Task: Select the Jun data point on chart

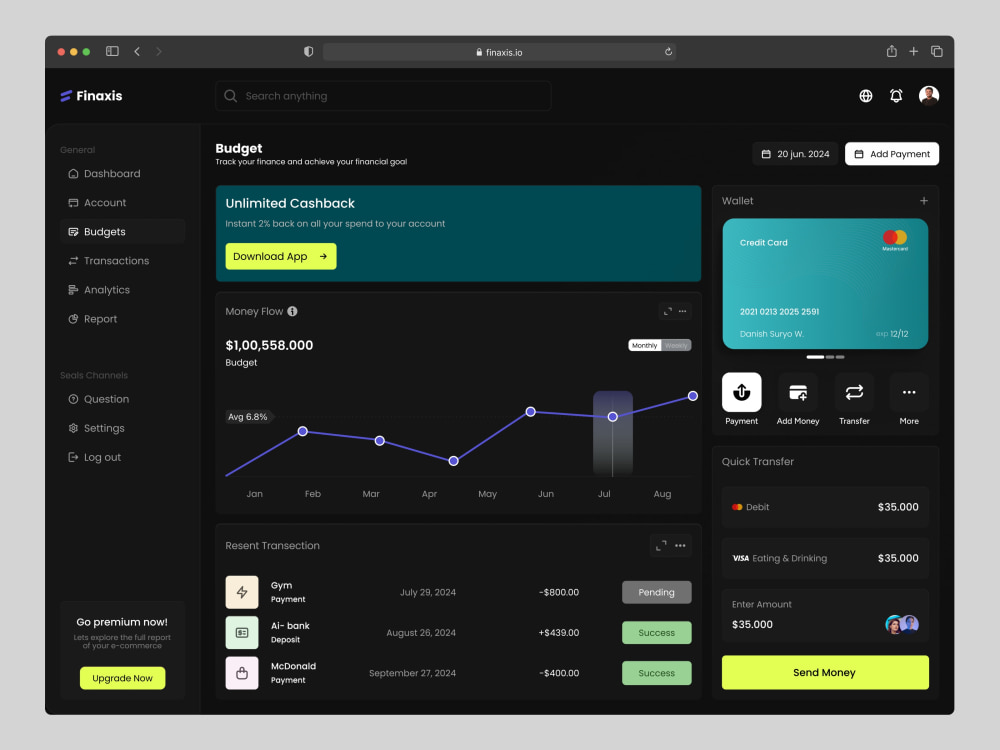Action: tap(531, 411)
